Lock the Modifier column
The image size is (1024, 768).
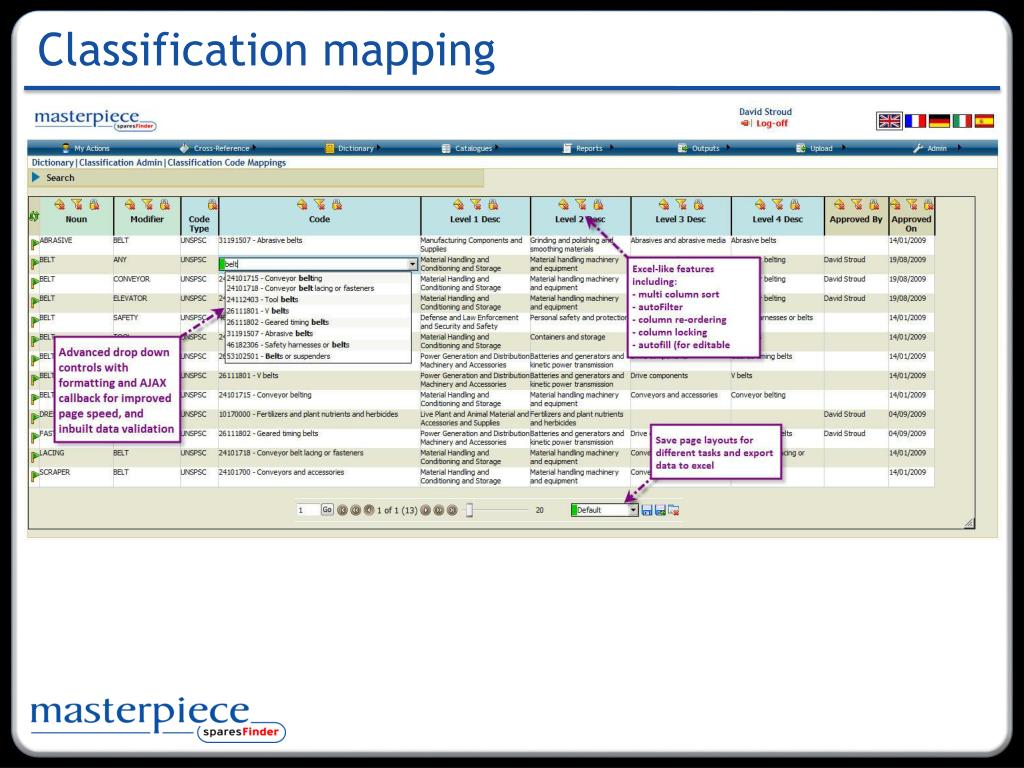pyautogui.click(x=165, y=204)
